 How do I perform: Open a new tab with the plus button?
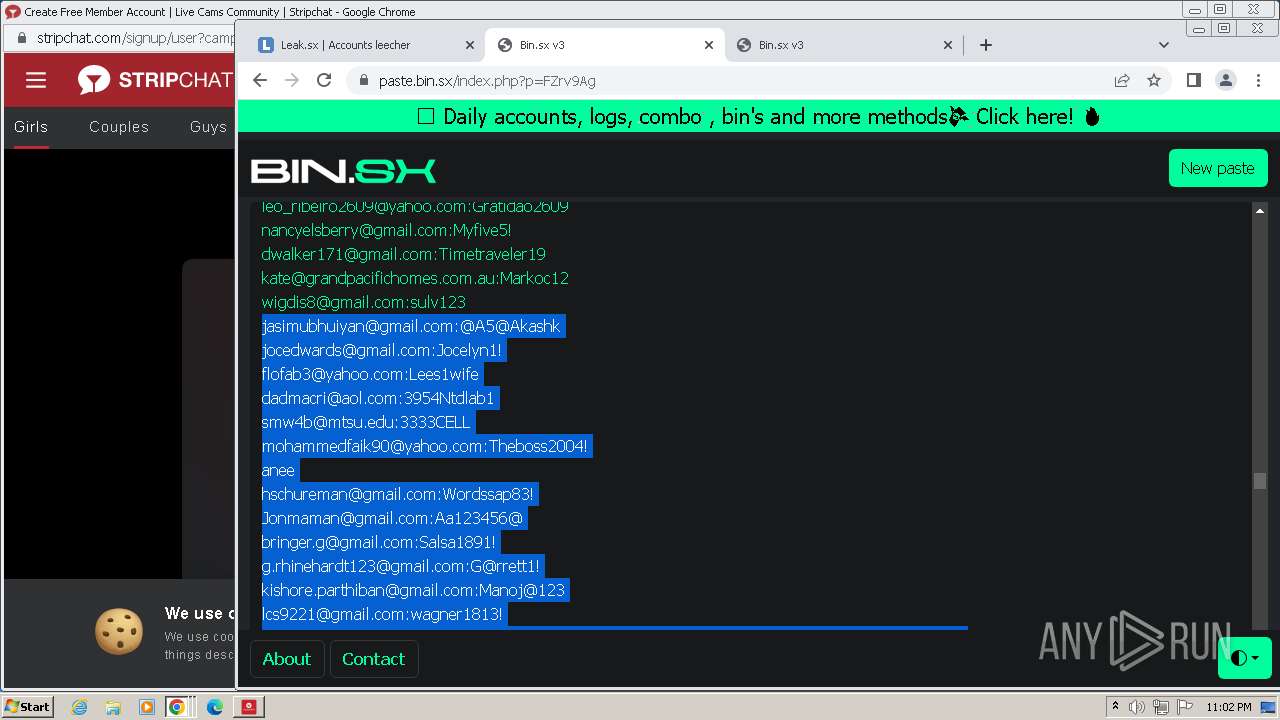[x=986, y=45]
